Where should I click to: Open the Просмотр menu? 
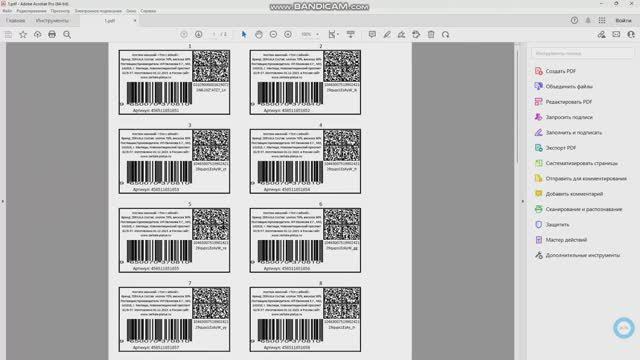point(60,11)
